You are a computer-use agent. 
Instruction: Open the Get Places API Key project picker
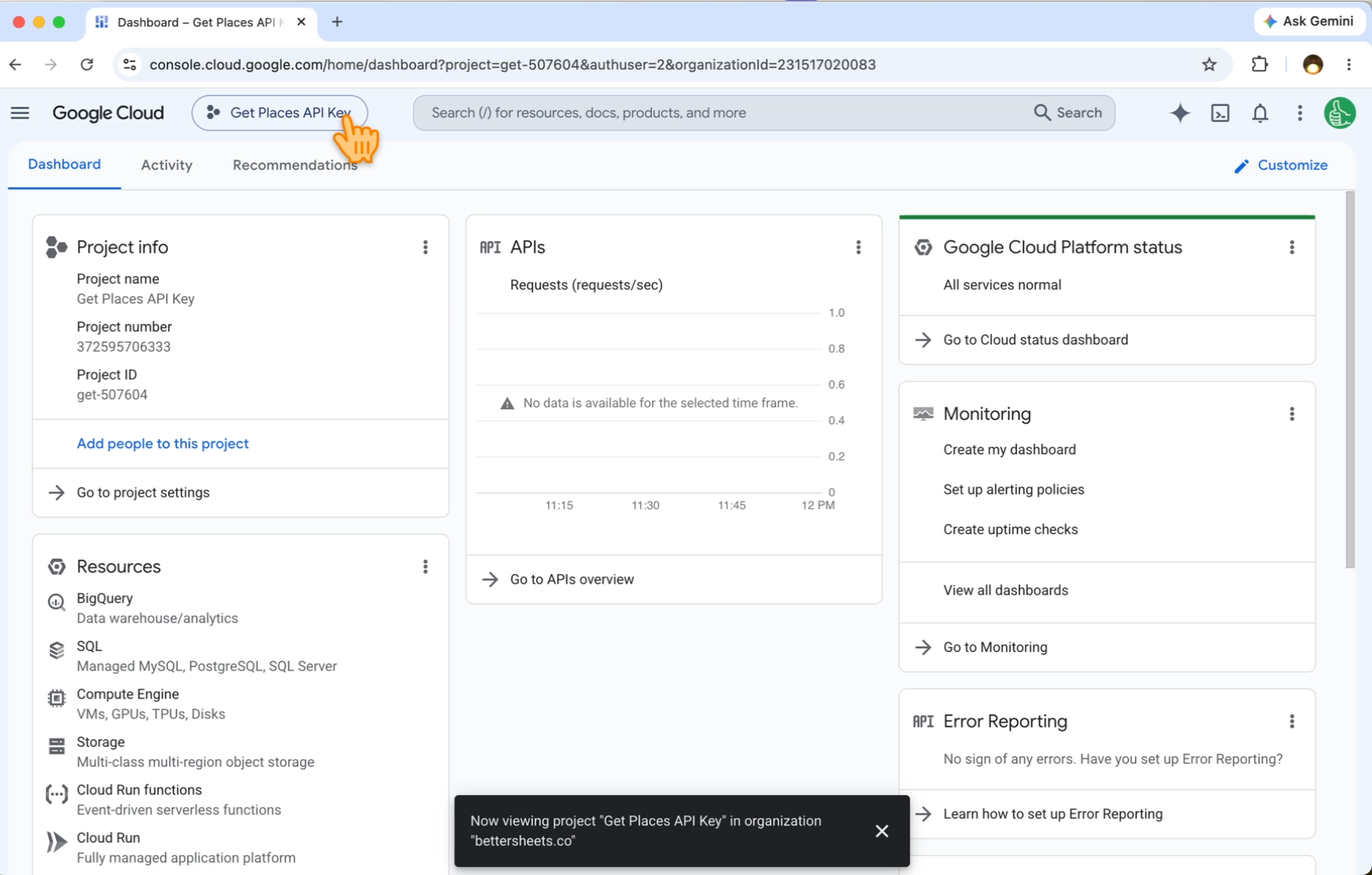point(279,113)
